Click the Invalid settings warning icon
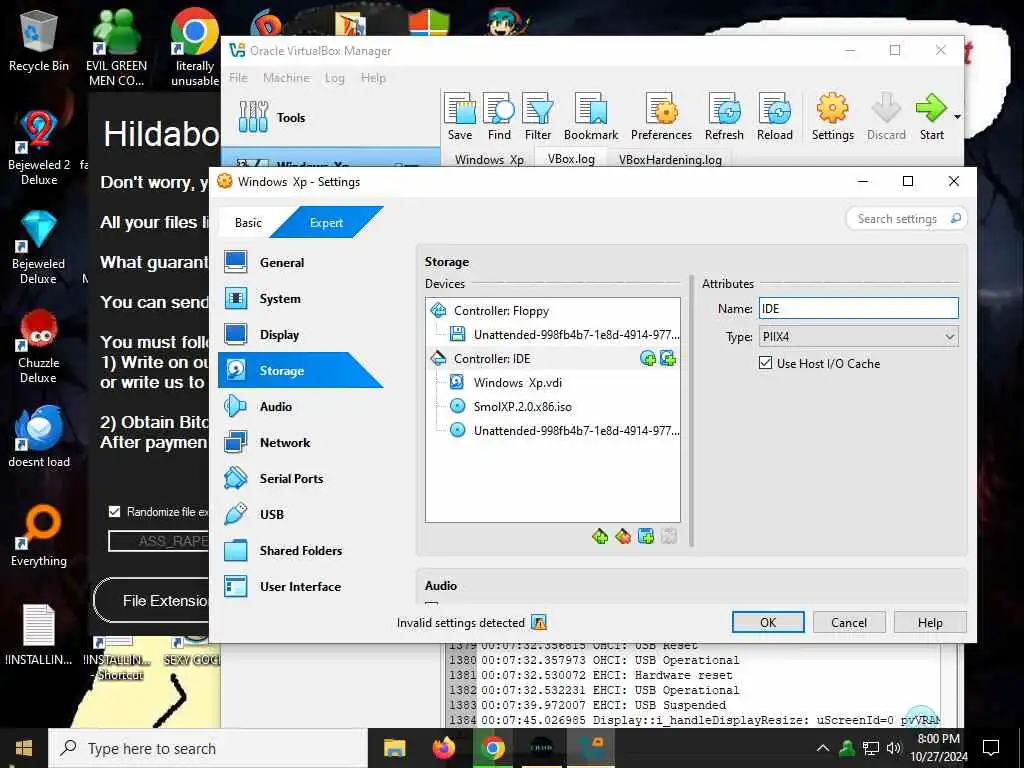The image size is (1024, 768). point(539,623)
